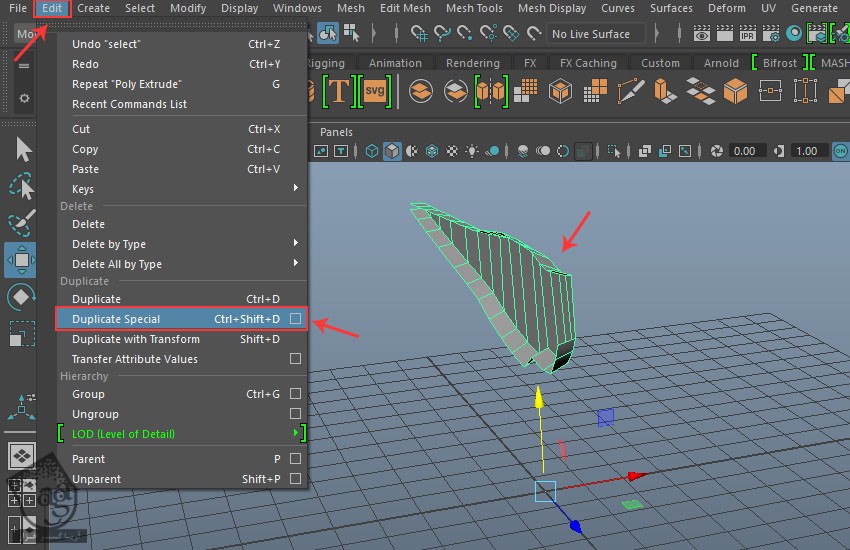Click the polygon Type (T) shelf icon
Screen dimensions: 850x550
(339, 92)
